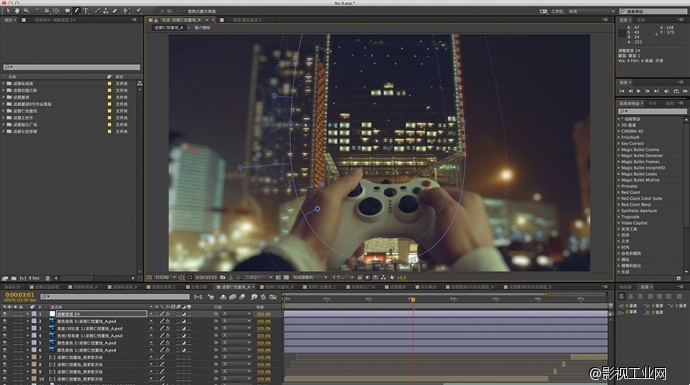Click the Project panel search field
This screenshot has width=690, height=385.
71,67
